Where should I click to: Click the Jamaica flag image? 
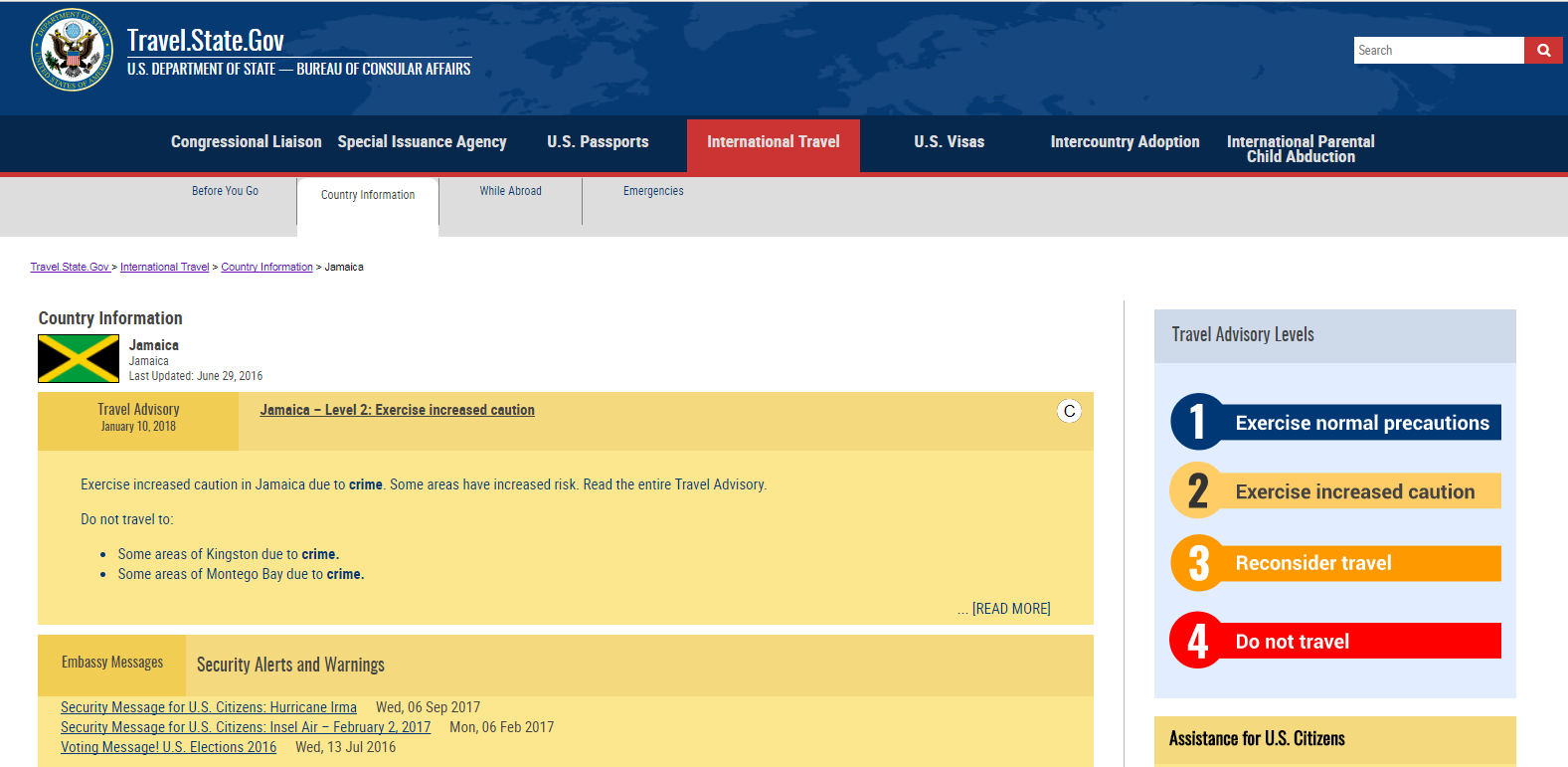[79, 359]
